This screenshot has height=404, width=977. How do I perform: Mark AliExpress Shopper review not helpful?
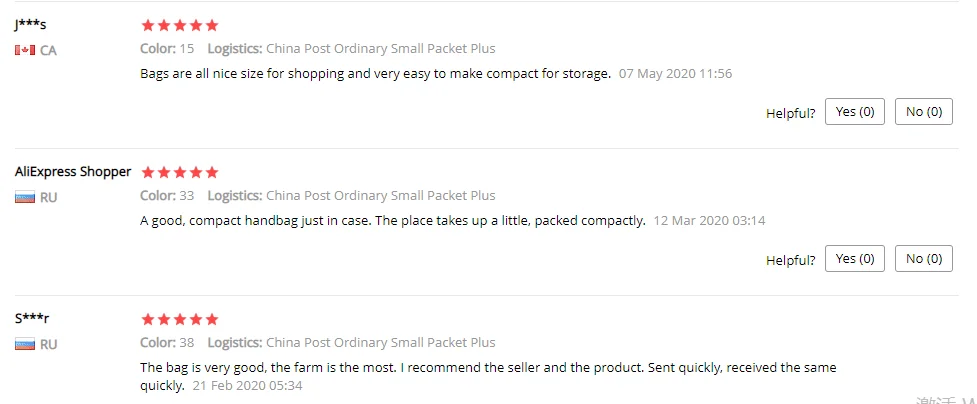[923, 259]
